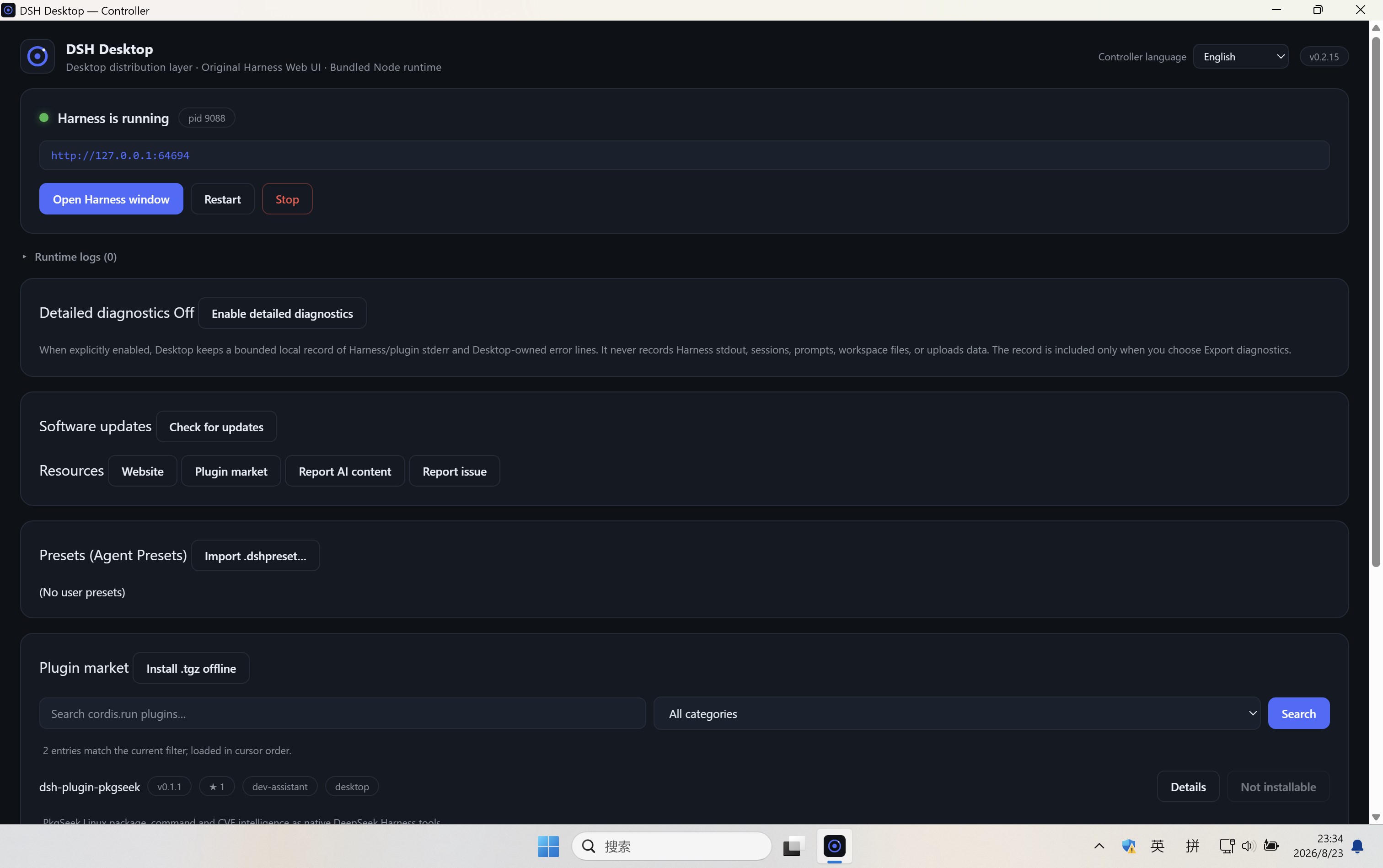
Task: Open the All categories dropdown
Action: [x=957, y=713]
